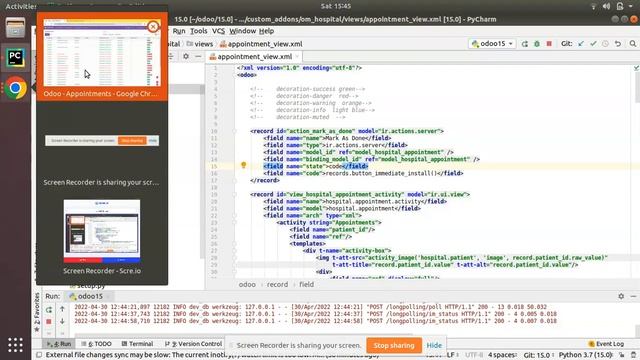Open the 4 spaces indentation selector

502,355
